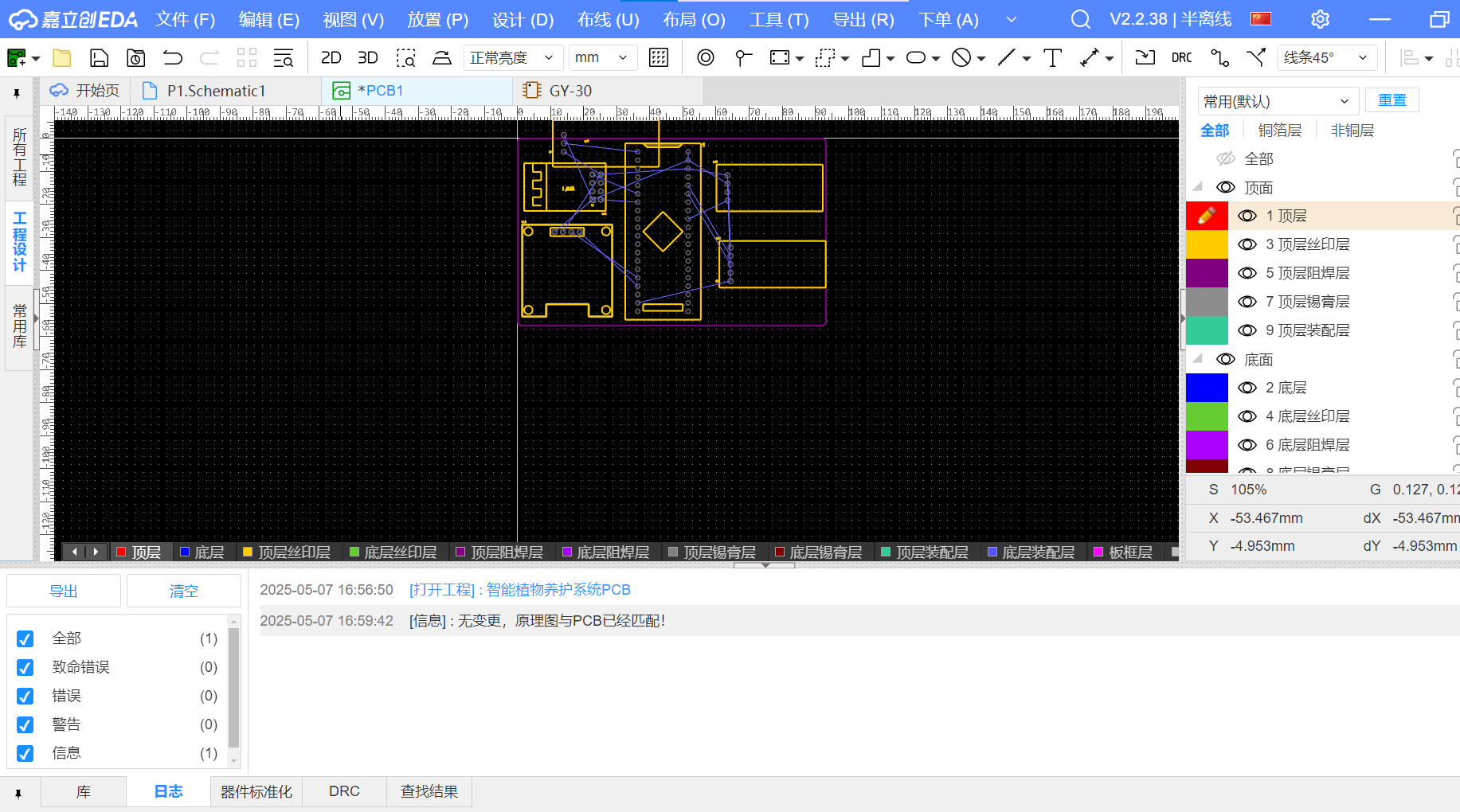Open the 导出 (R) menu
The height and width of the screenshot is (812, 1460).
[x=863, y=19]
